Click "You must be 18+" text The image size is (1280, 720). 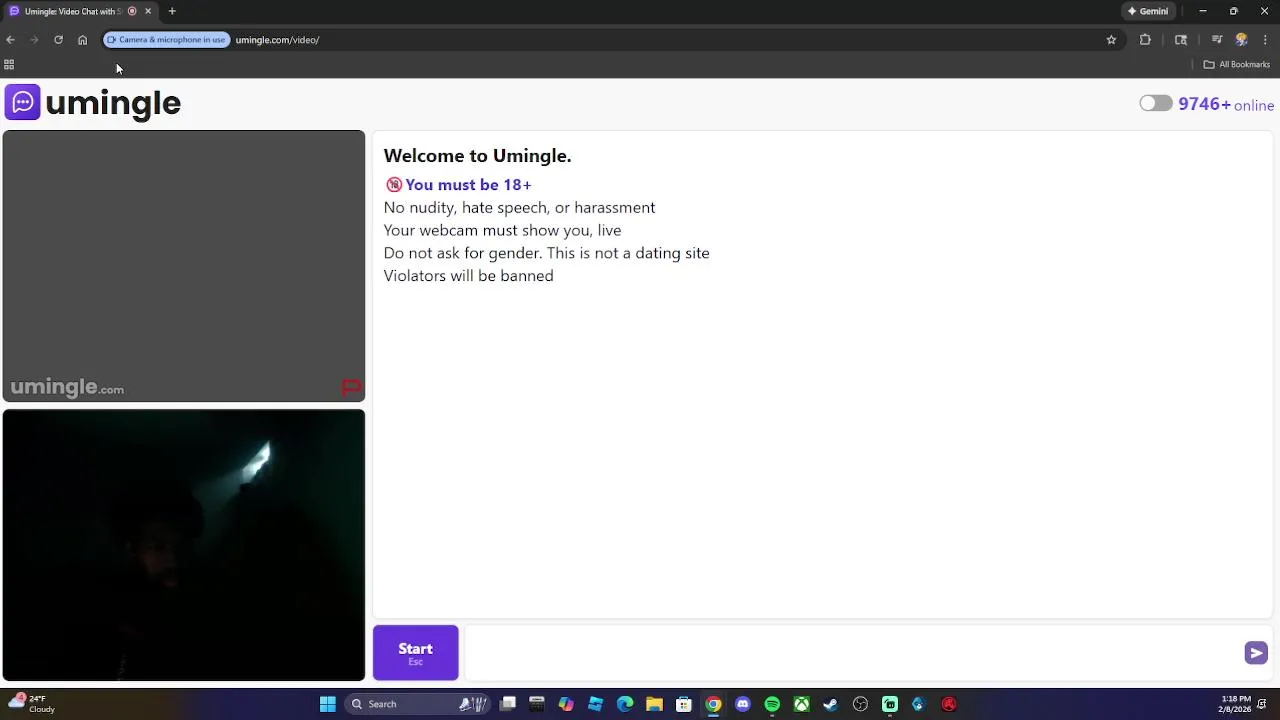tap(468, 185)
